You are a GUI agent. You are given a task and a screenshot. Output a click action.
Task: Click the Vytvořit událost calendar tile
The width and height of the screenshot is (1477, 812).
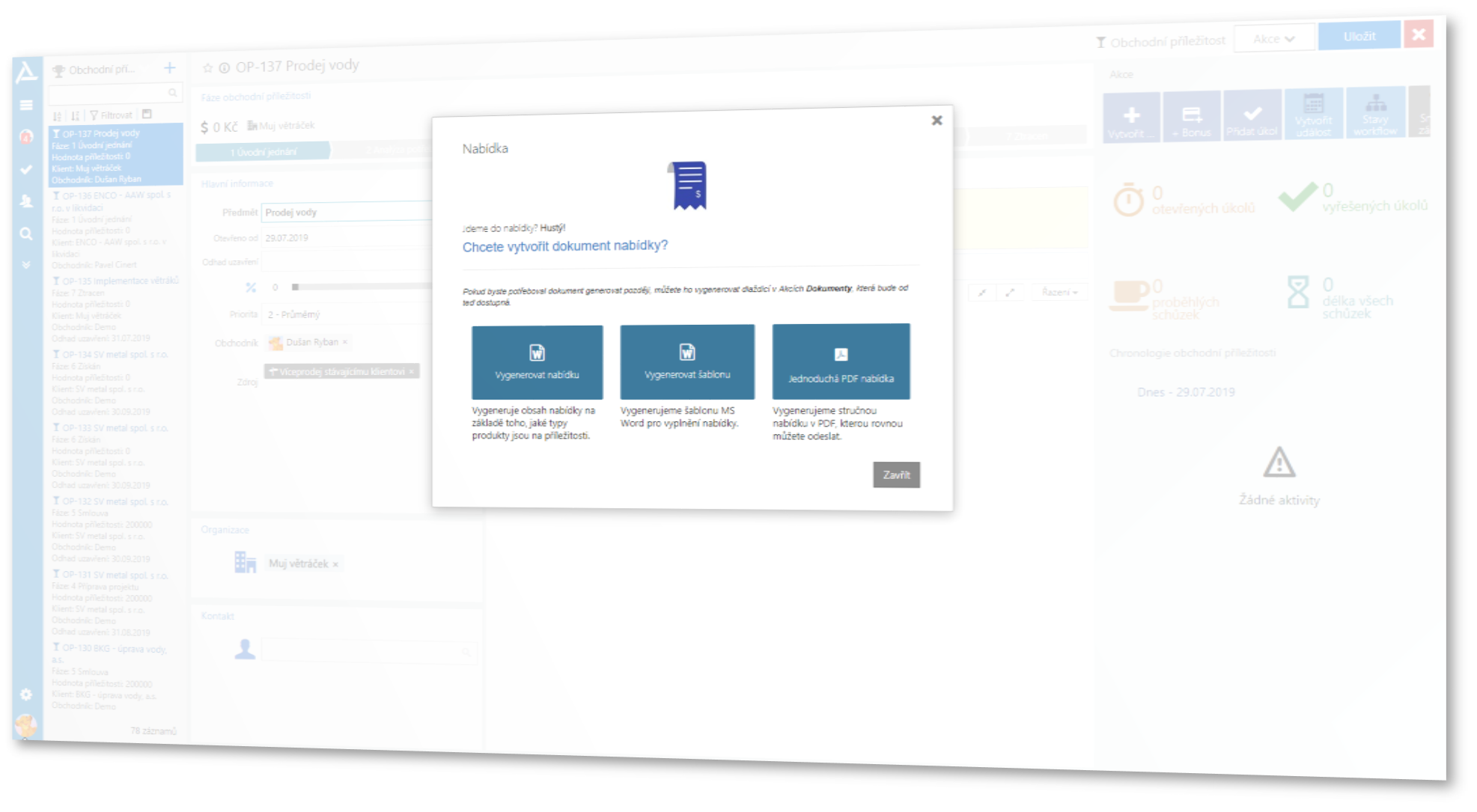(x=1314, y=114)
